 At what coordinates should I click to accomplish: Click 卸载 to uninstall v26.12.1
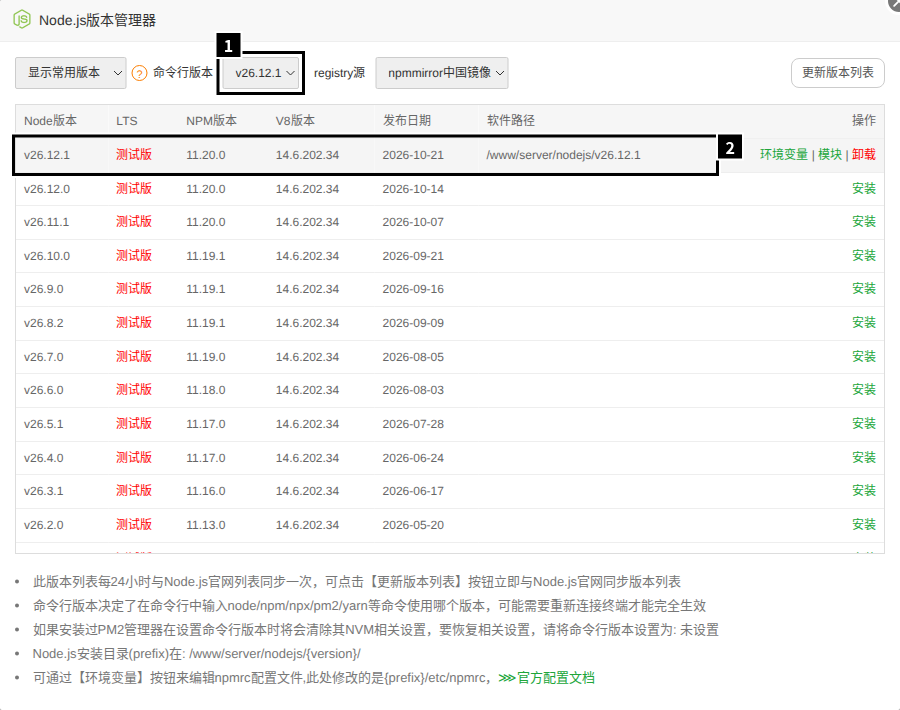[864, 154]
